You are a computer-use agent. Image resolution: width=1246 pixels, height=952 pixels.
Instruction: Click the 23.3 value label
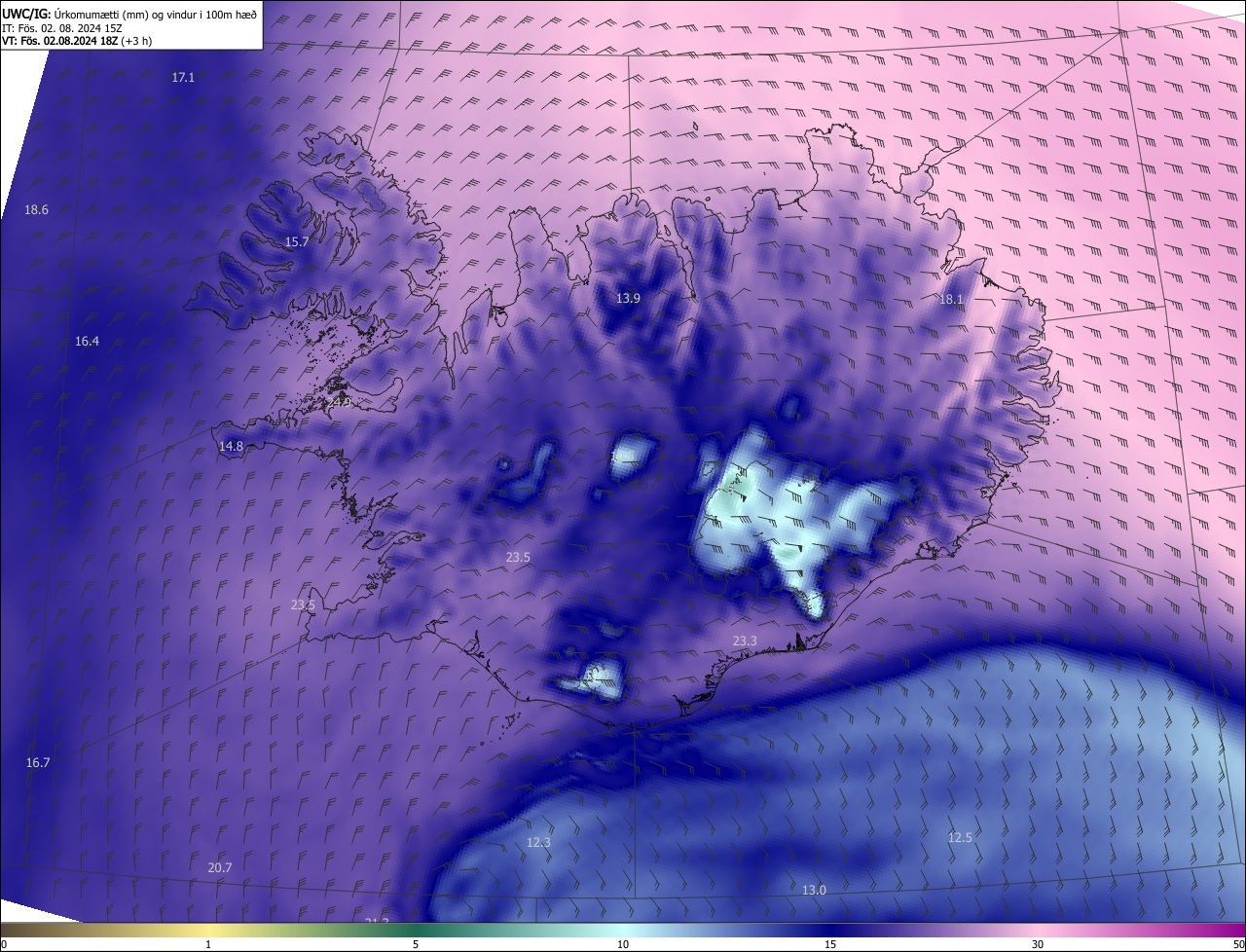coord(745,641)
